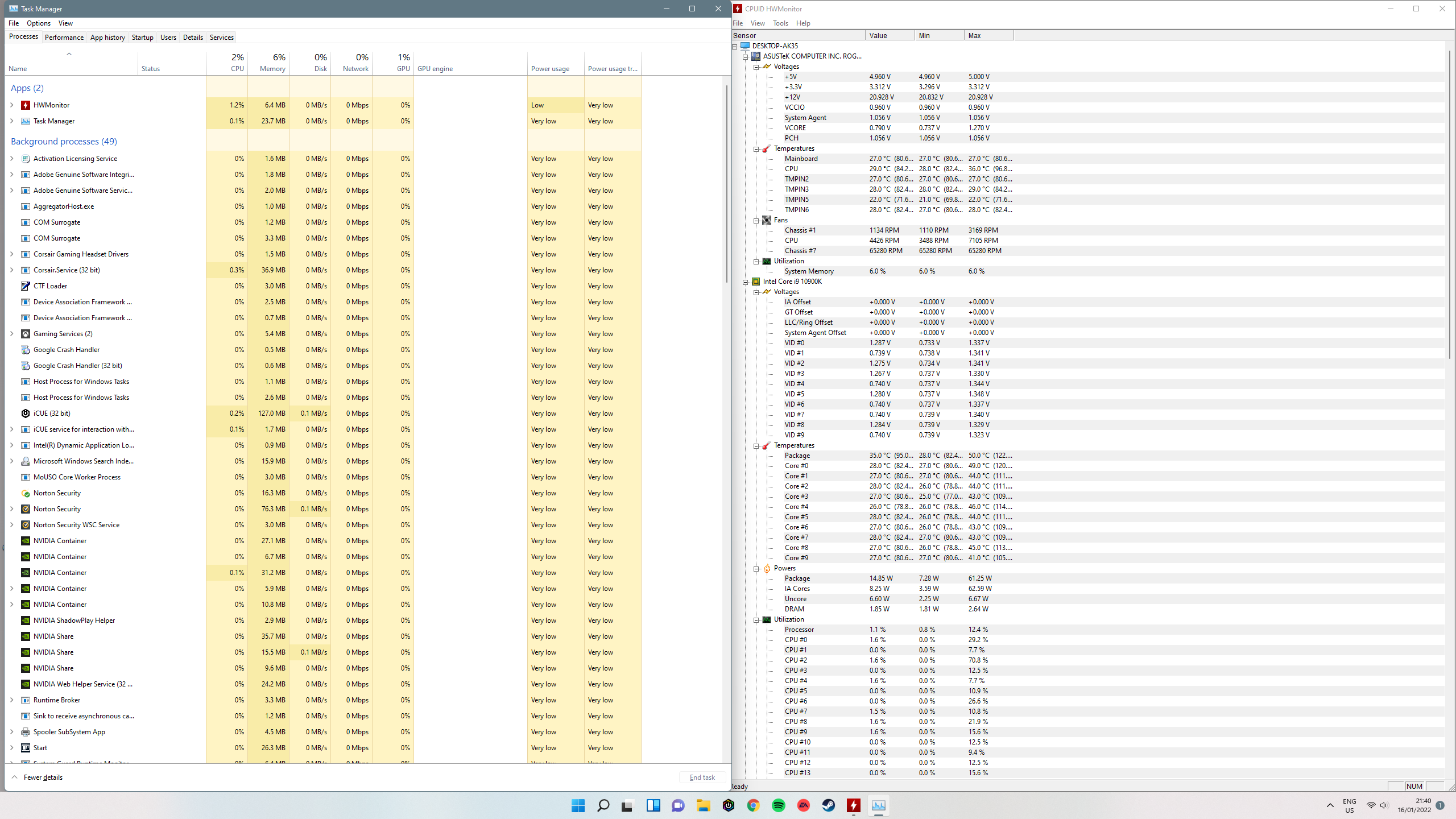This screenshot has width=1456, height=819.
Task: Click the CTF Loader pen icon
Action: pos(26,286)
